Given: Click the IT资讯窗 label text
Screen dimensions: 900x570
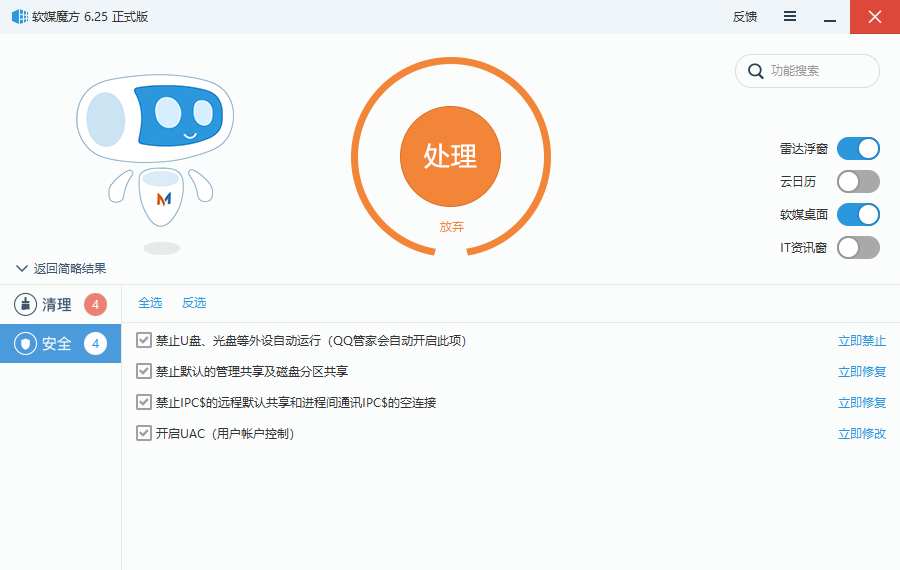Looking at the screenshot, I should click(x=804, y=248).
